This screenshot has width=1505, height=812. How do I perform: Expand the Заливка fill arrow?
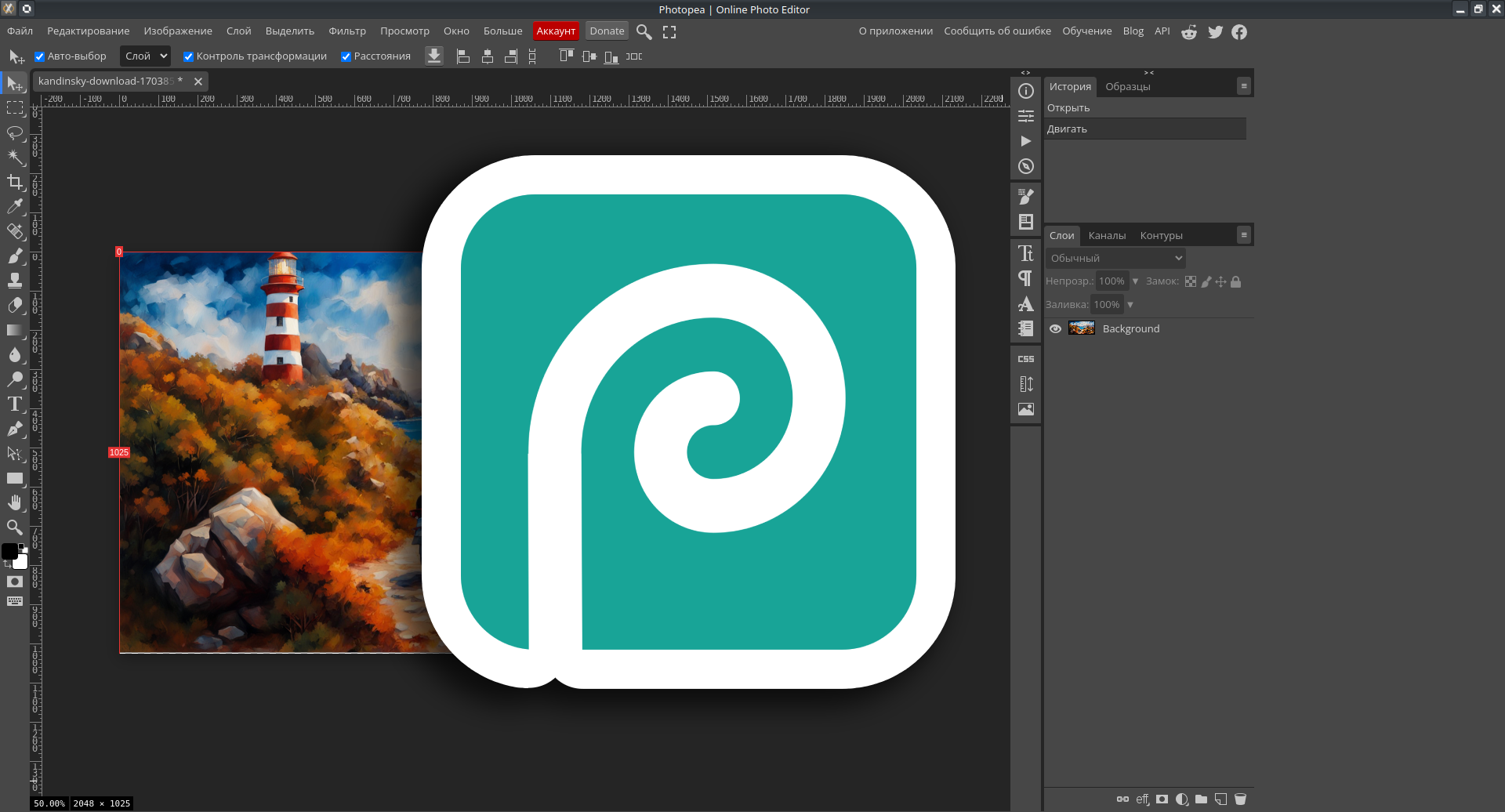point(1130,305)
